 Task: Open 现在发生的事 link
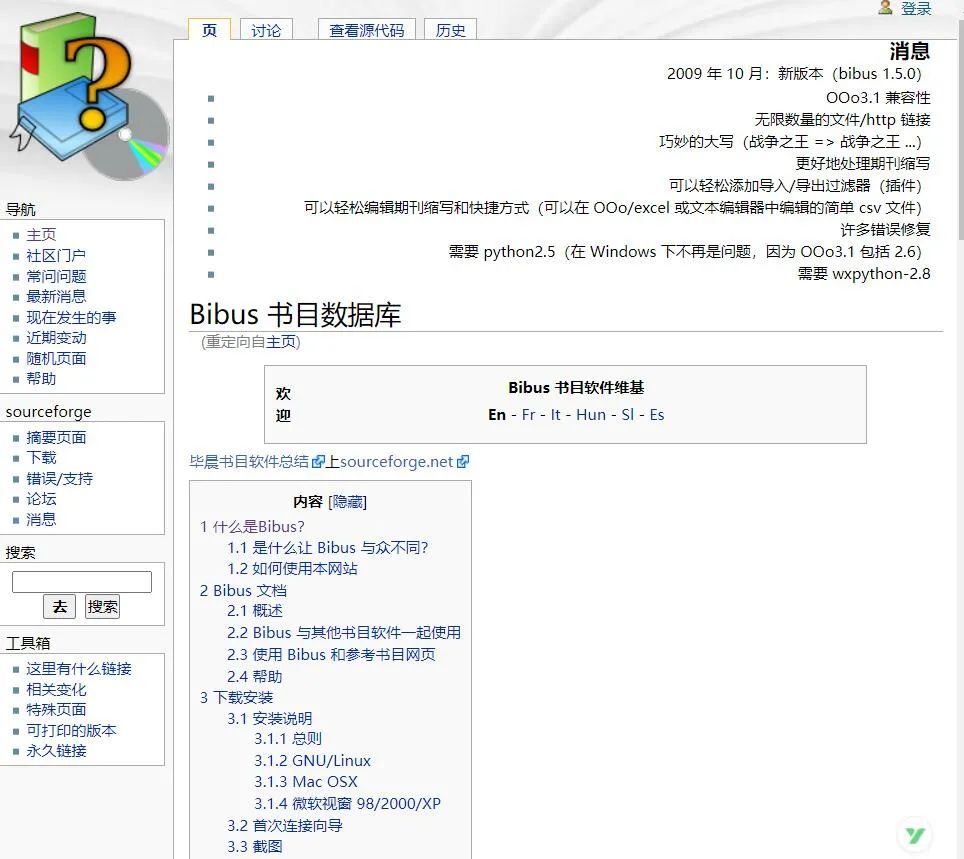pos(71,317)
